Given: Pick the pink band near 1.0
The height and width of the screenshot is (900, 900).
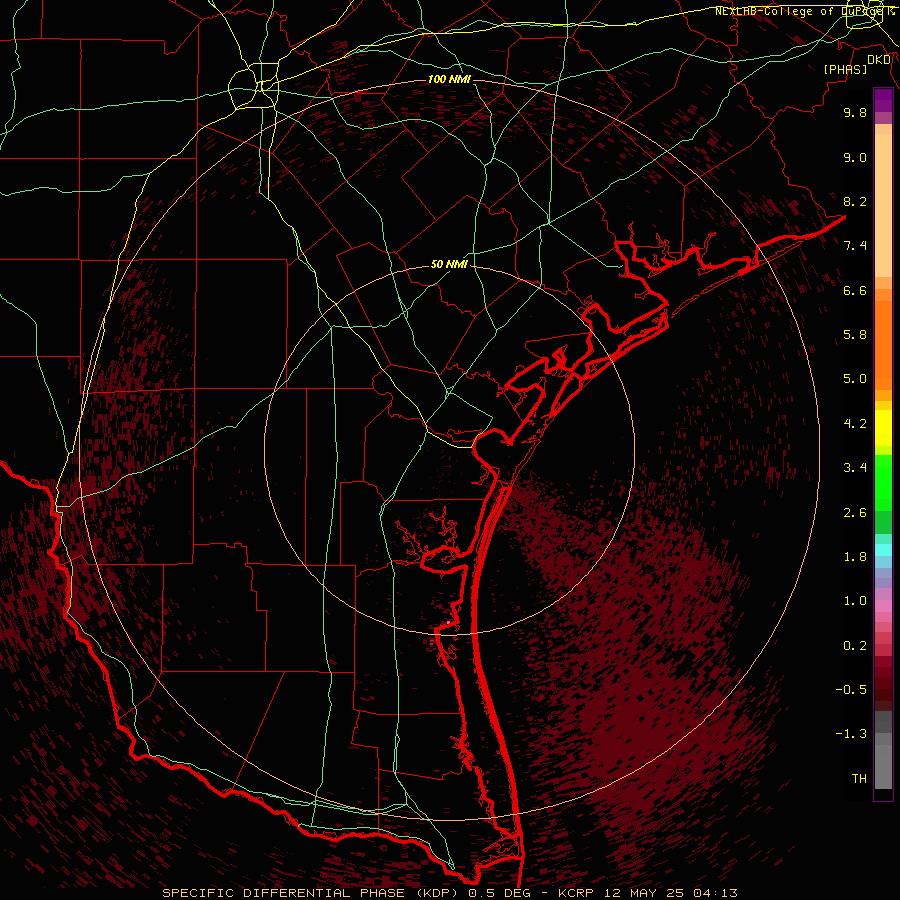Looking at the screenshot, I should pyautogui.click(x=883, y=606).
